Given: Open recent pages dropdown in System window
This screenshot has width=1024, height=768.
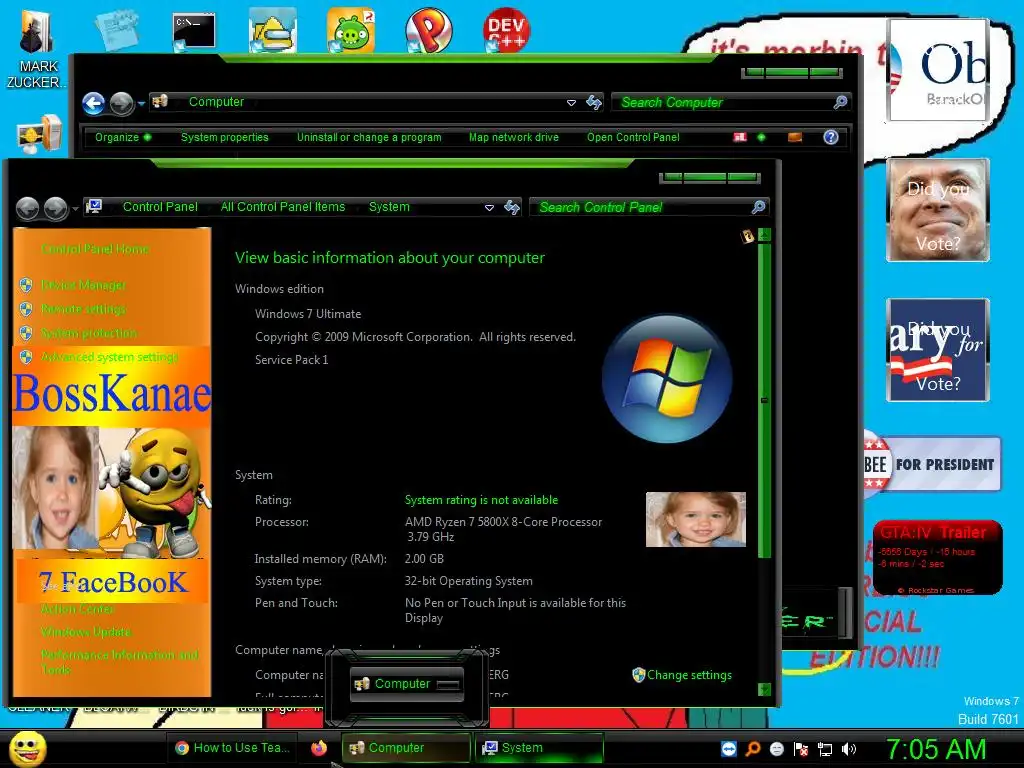Looking at the screenshot, I should (75, 209).
